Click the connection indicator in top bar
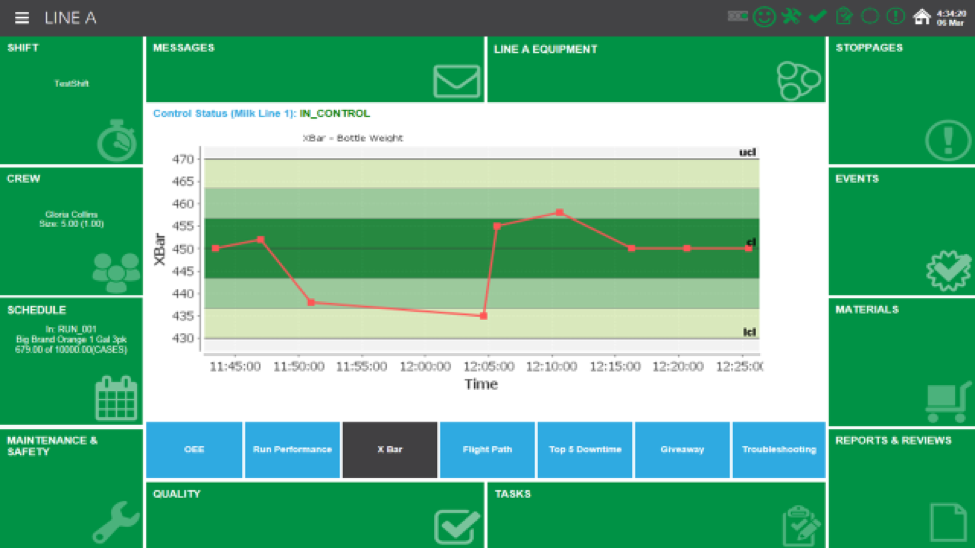The width and height of the screenshot is (975, 548). click(x=738, y=17)
